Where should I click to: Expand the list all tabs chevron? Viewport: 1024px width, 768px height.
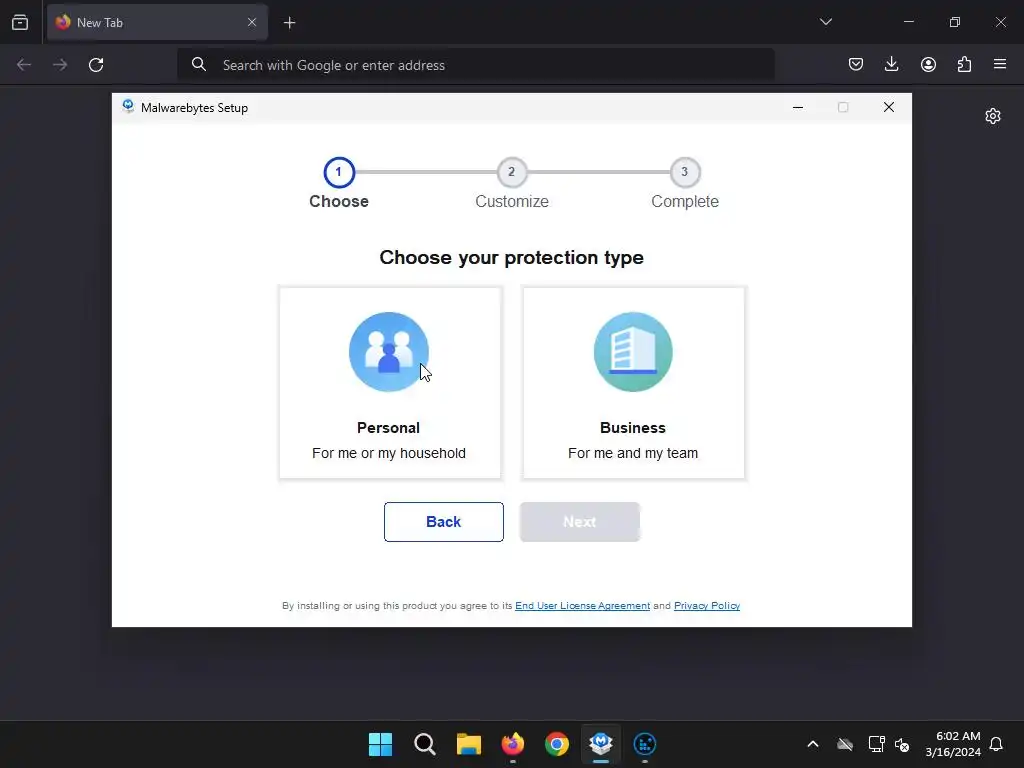click(825, 22)
